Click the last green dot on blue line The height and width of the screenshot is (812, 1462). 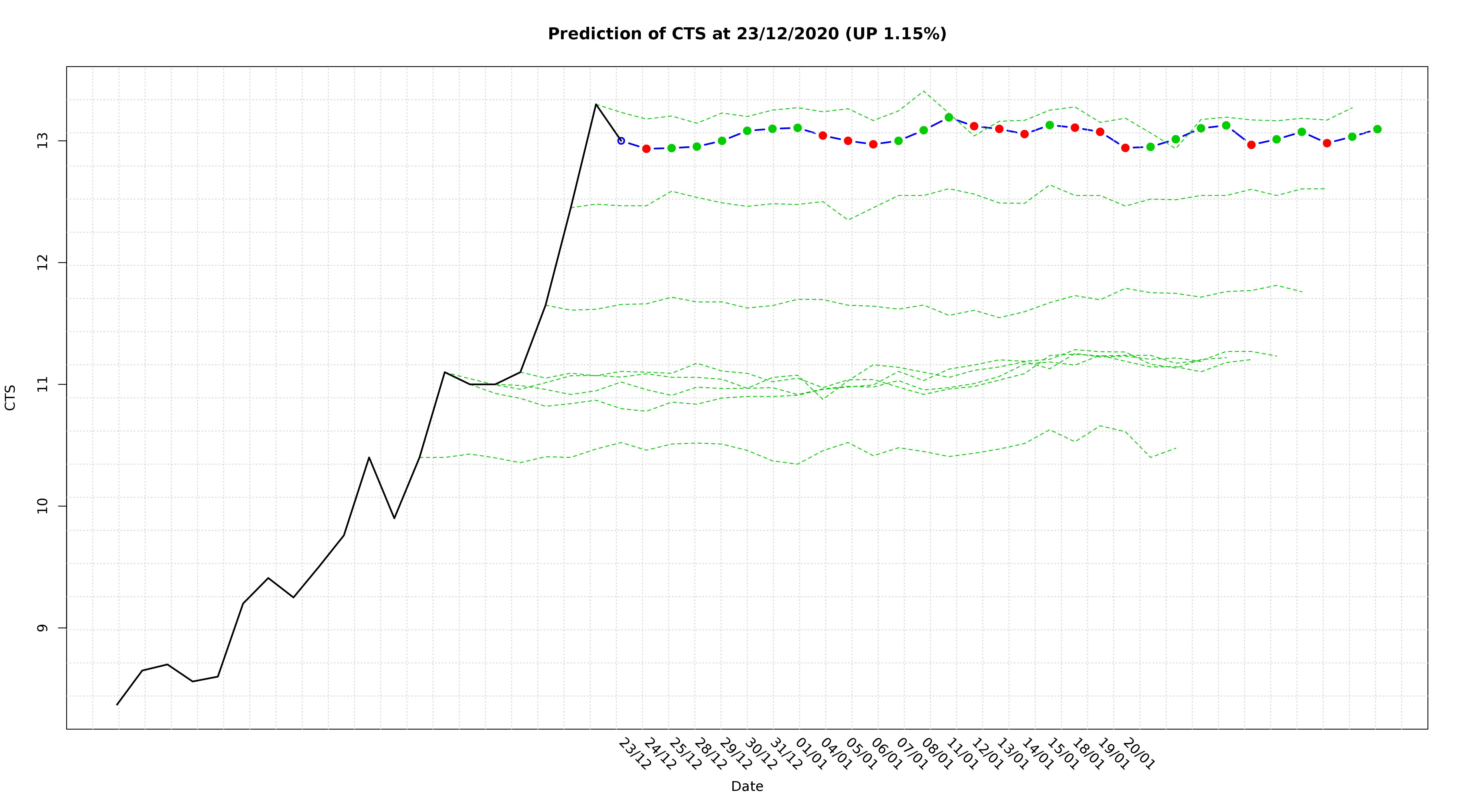(x=1377, y=129)
